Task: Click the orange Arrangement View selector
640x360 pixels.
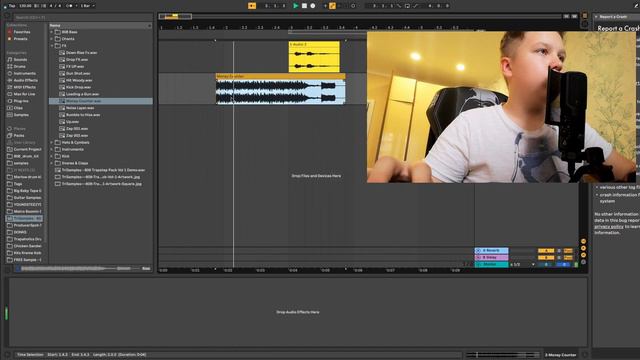Action: (x=584, y=16)
